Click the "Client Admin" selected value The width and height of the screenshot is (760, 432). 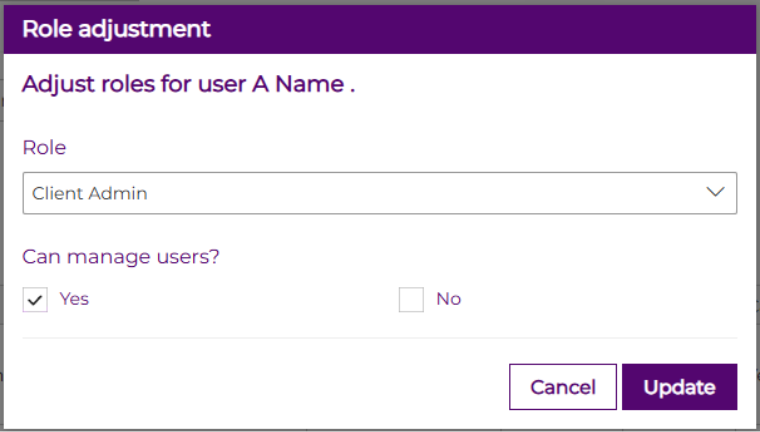(x=90, y=193)
